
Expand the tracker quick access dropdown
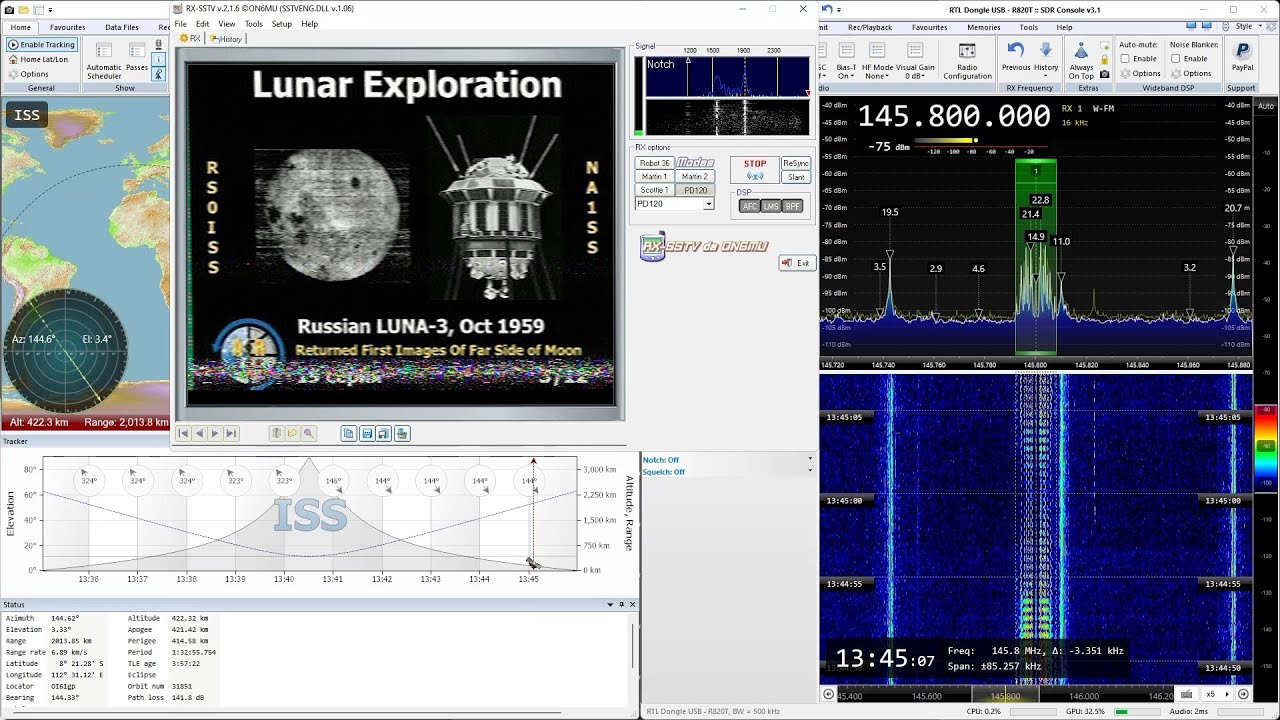[50, 10]
